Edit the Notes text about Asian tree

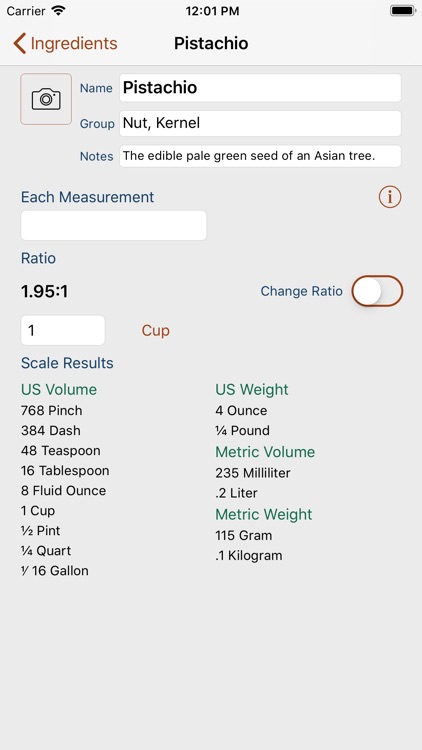click(260, 156)
